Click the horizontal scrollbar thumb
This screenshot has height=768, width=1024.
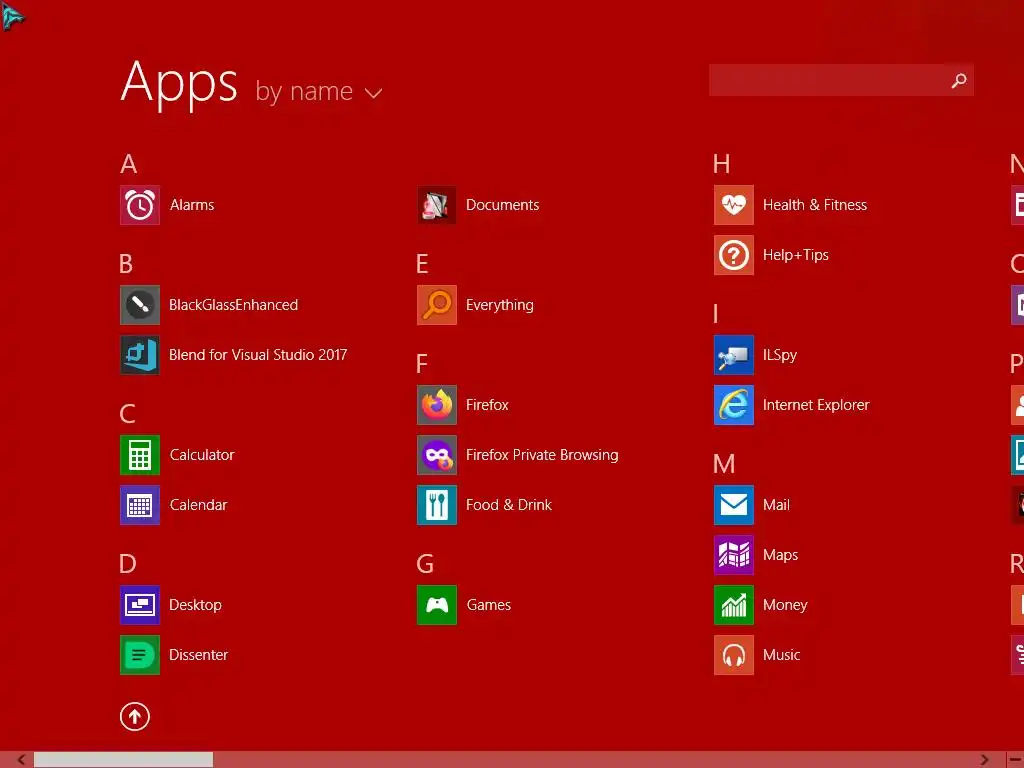[x=123, y=760]
